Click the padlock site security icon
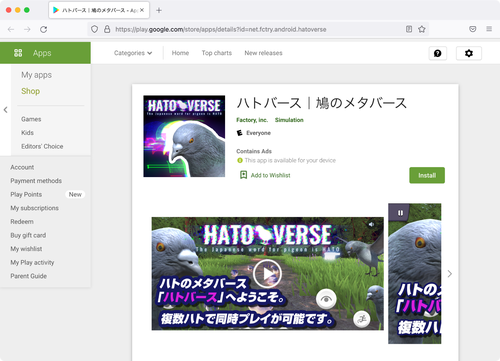Screen dimensions: 500x361 pos(107,29)
